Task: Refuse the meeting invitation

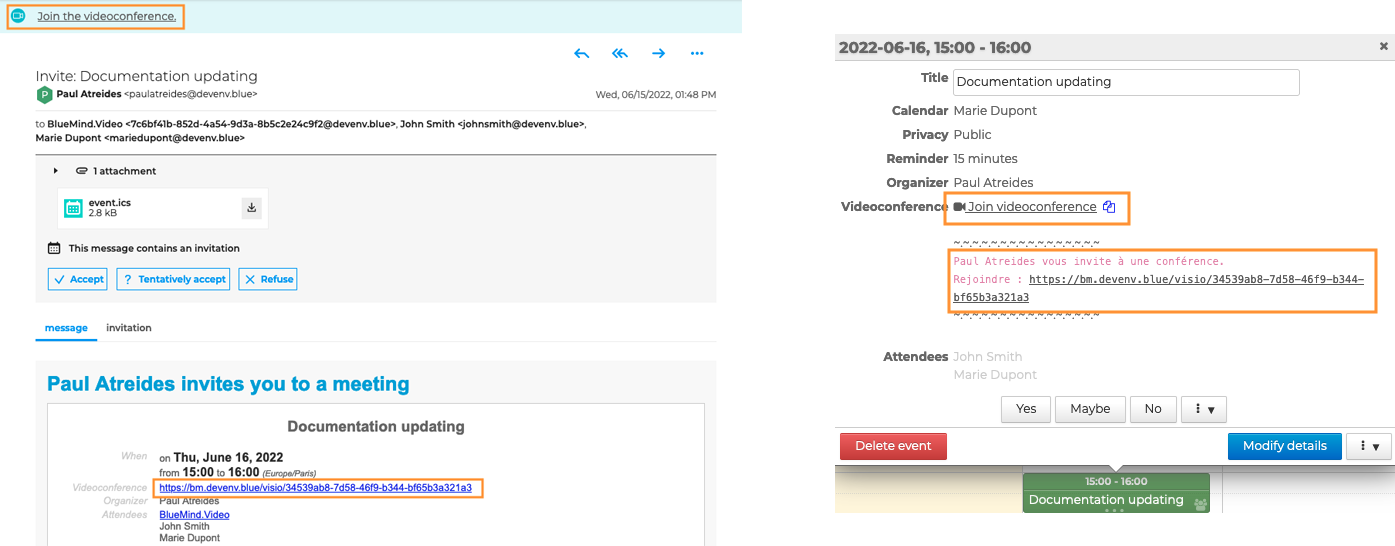Action: 268,279
